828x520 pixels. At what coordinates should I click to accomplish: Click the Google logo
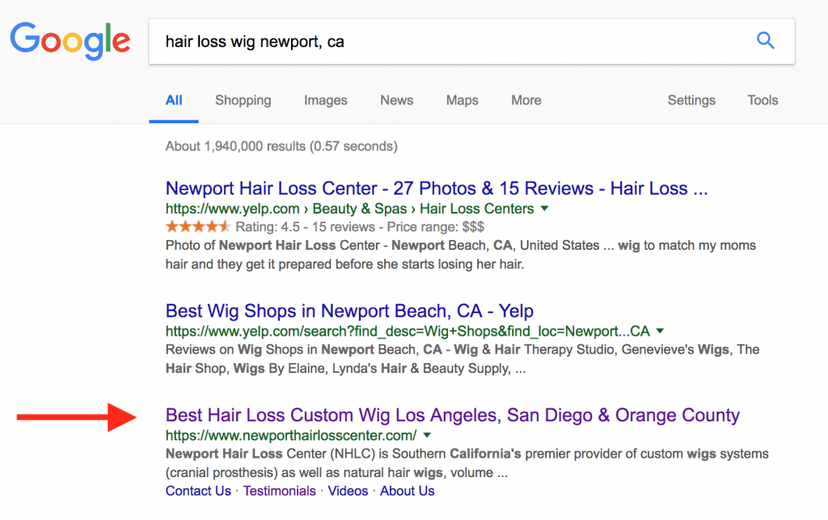point(70,41)
